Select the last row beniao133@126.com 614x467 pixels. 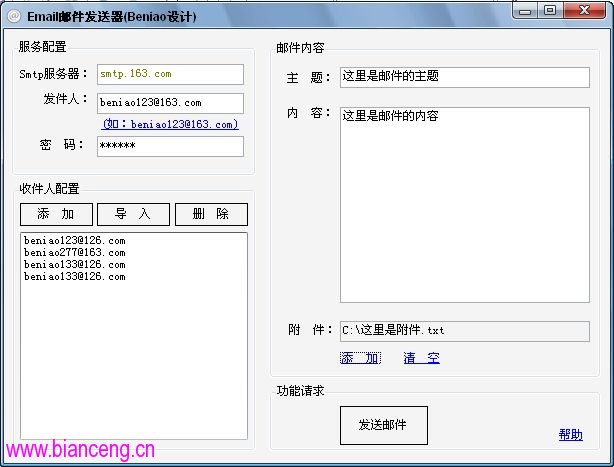point(75,277)
